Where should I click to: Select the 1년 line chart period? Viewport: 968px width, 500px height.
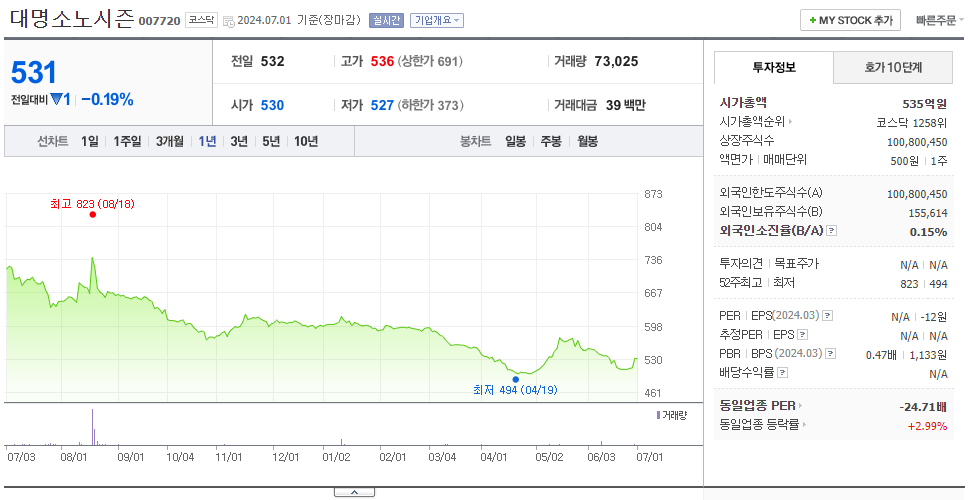207,141
